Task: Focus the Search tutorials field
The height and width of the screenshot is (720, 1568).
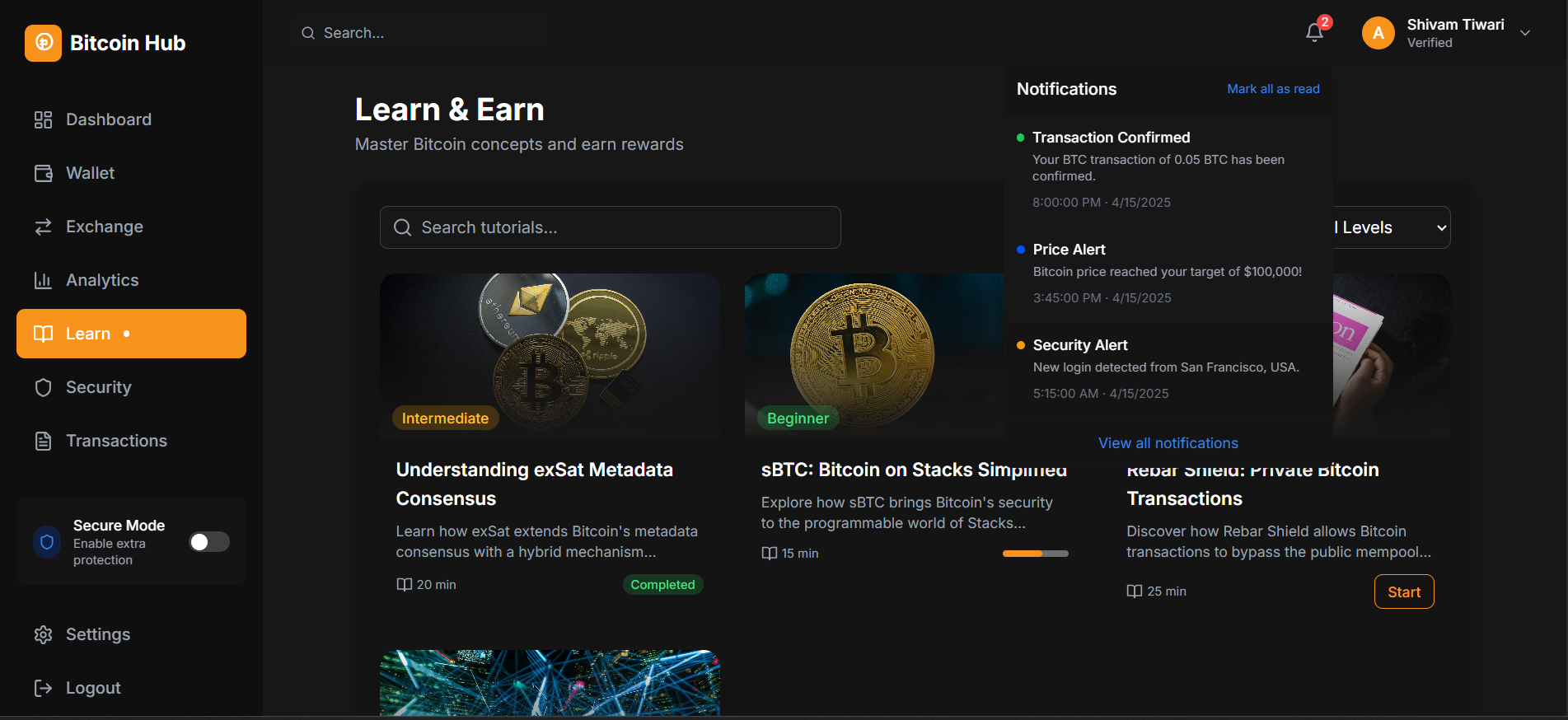Action: coord(610,227)
